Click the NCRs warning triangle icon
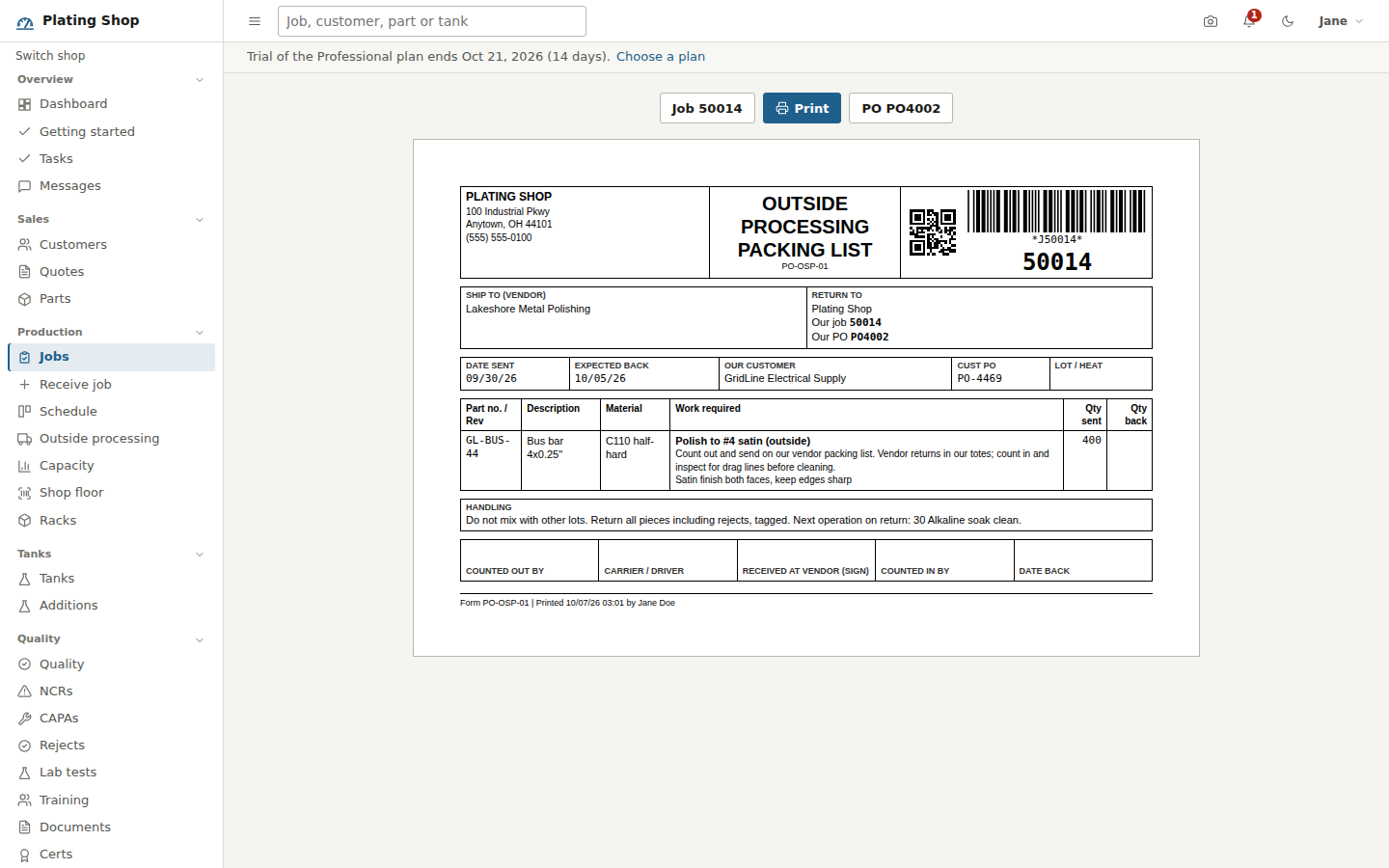The image size is (1389, 868). click(x=25, y=692)
